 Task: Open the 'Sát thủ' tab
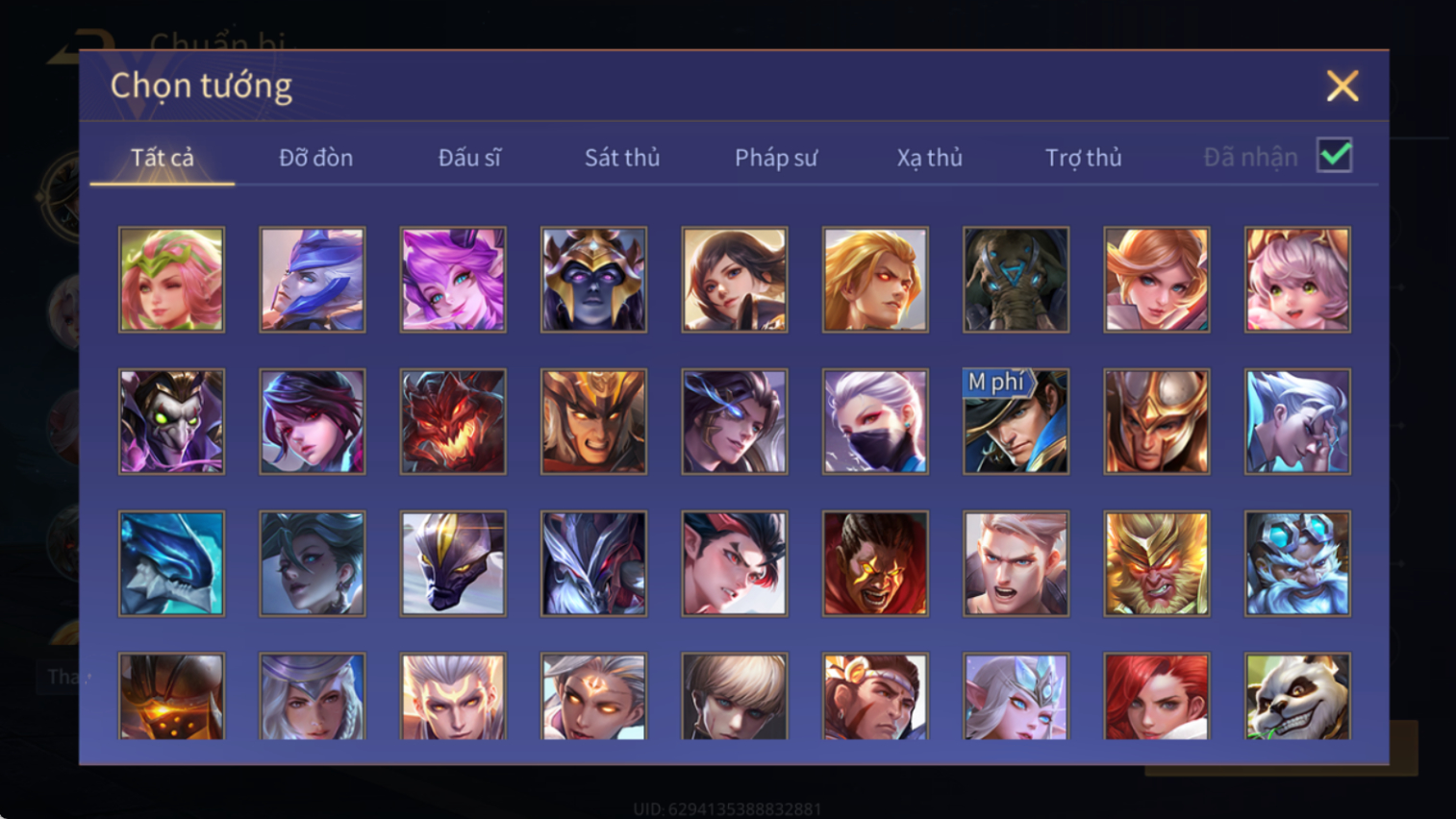tap(622, 158)
